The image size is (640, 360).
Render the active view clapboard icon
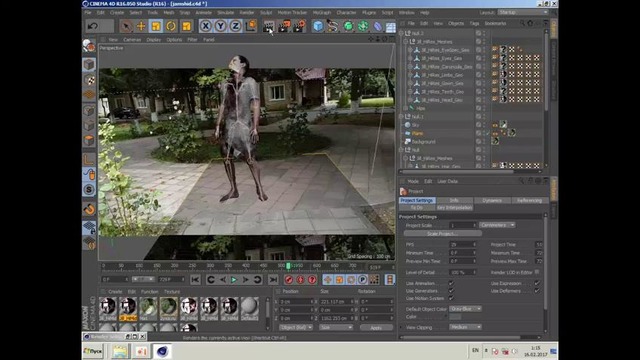coord(269,26)
